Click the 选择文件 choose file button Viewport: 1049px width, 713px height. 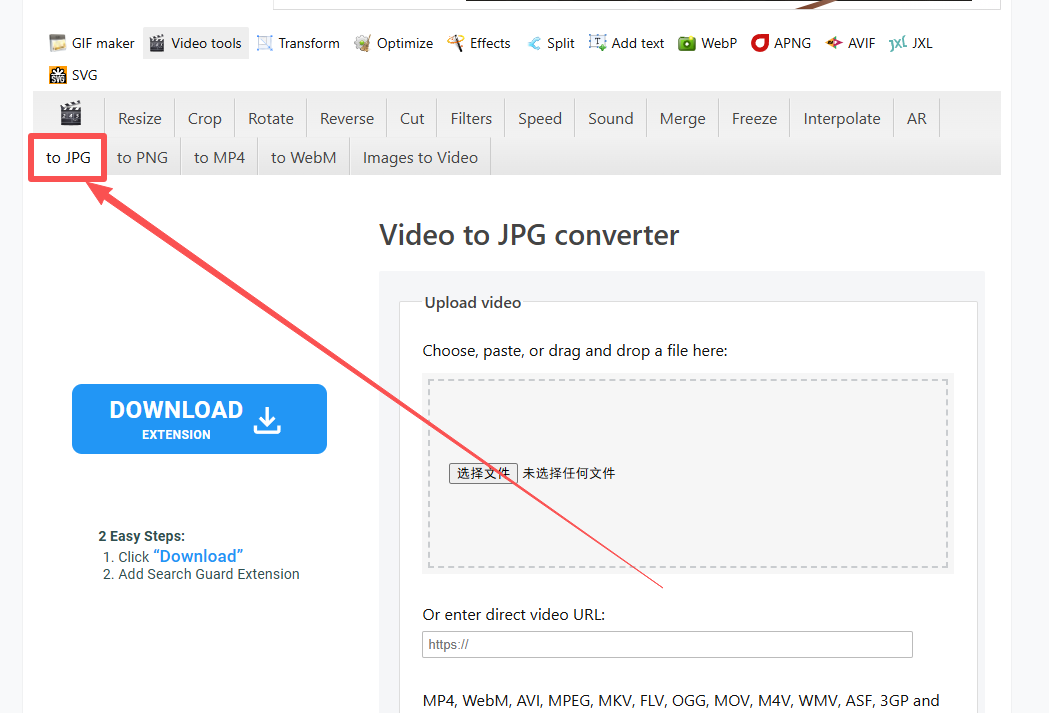pos(483,473)
